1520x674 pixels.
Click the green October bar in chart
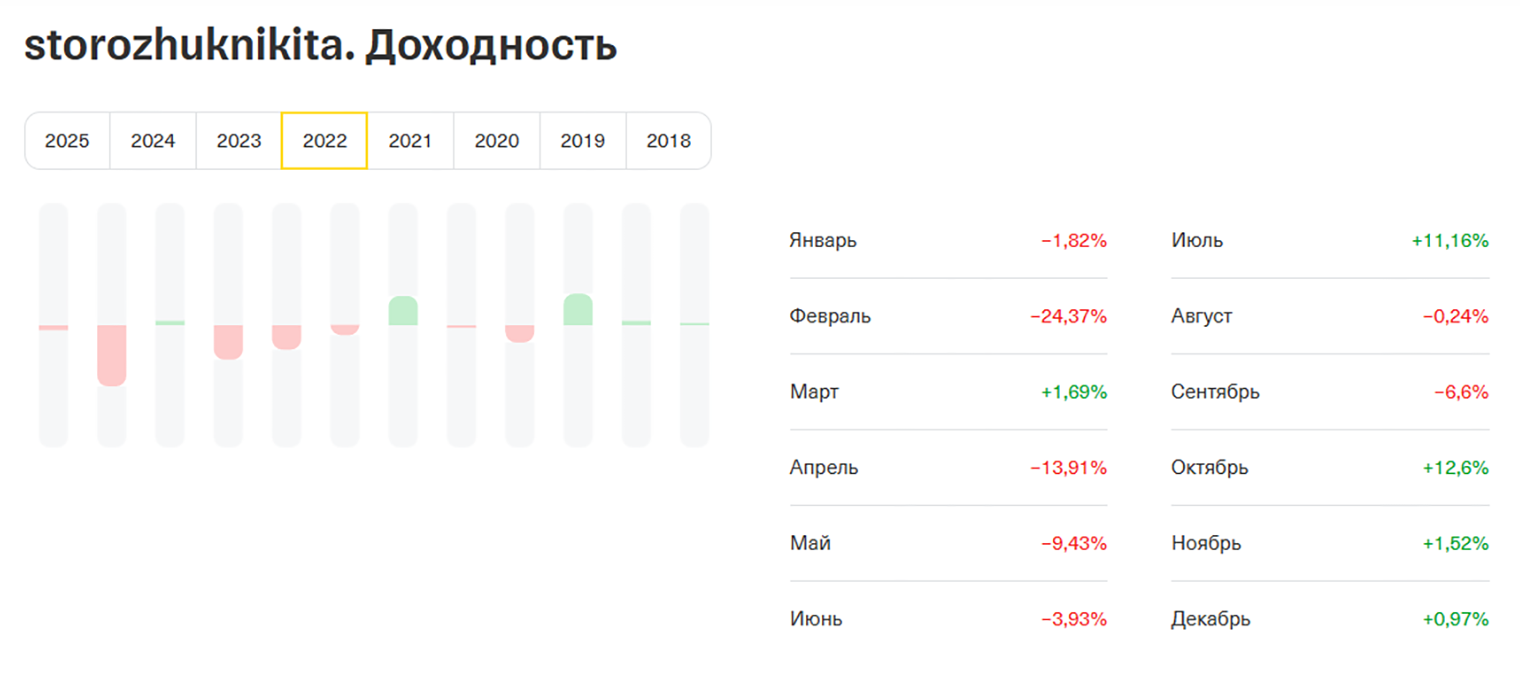[x=578, y=310]
